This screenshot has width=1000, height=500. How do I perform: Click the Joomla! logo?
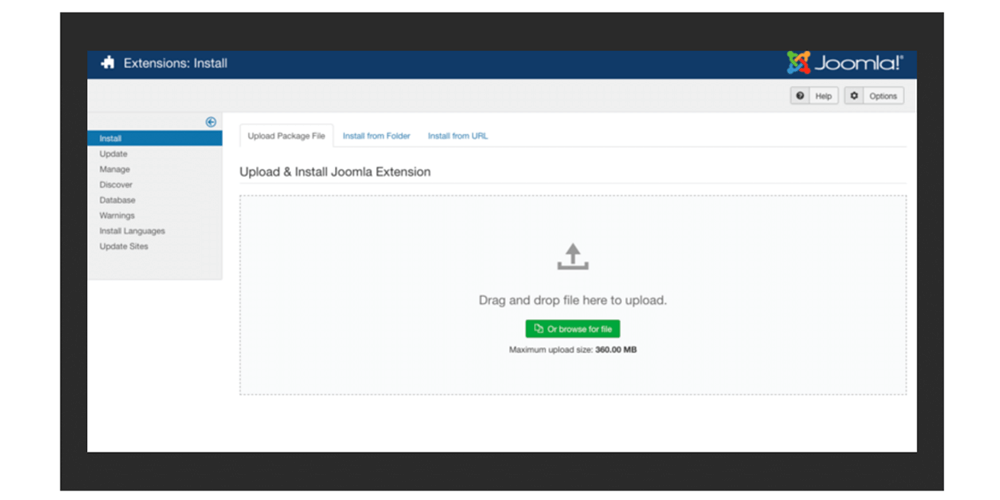pyautogui.click(x=845, y=62)
